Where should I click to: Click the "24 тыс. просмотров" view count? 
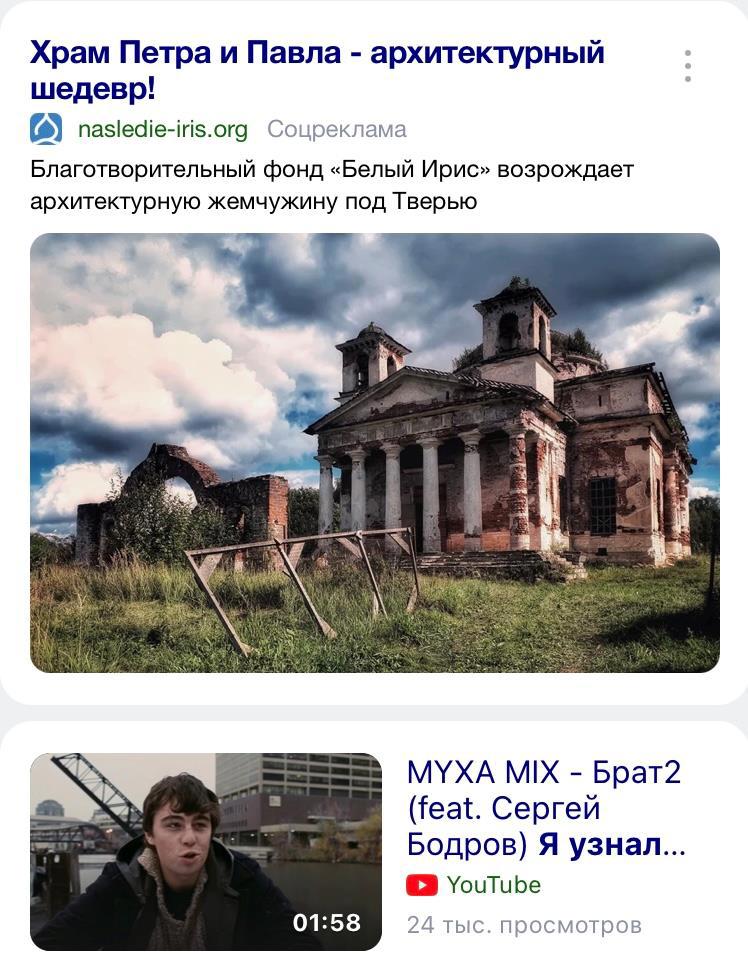click(524, 925)
